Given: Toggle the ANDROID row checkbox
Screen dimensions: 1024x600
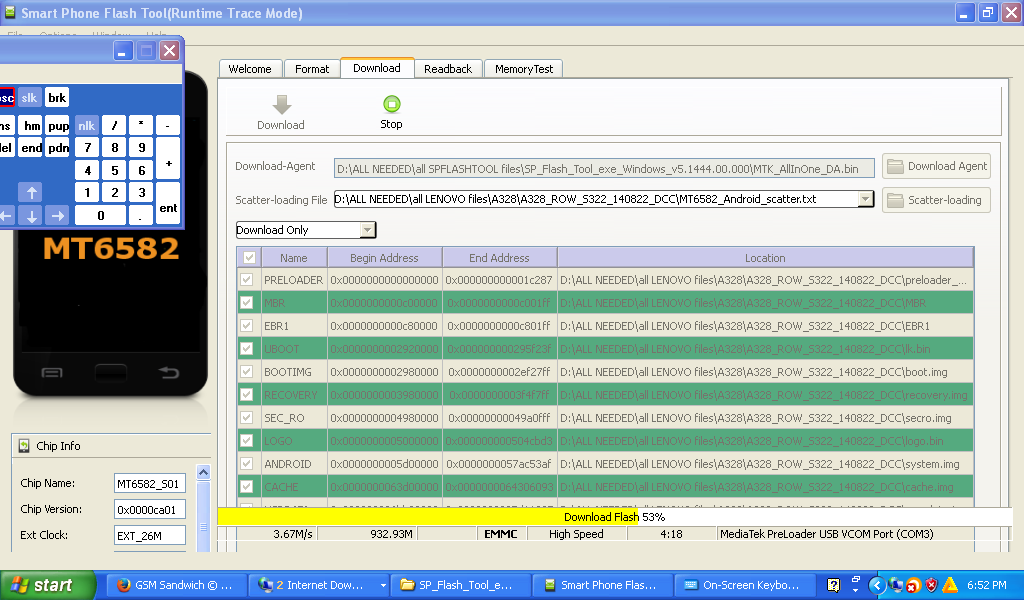Looking at the screenshot, I should (x=246, y=464).
